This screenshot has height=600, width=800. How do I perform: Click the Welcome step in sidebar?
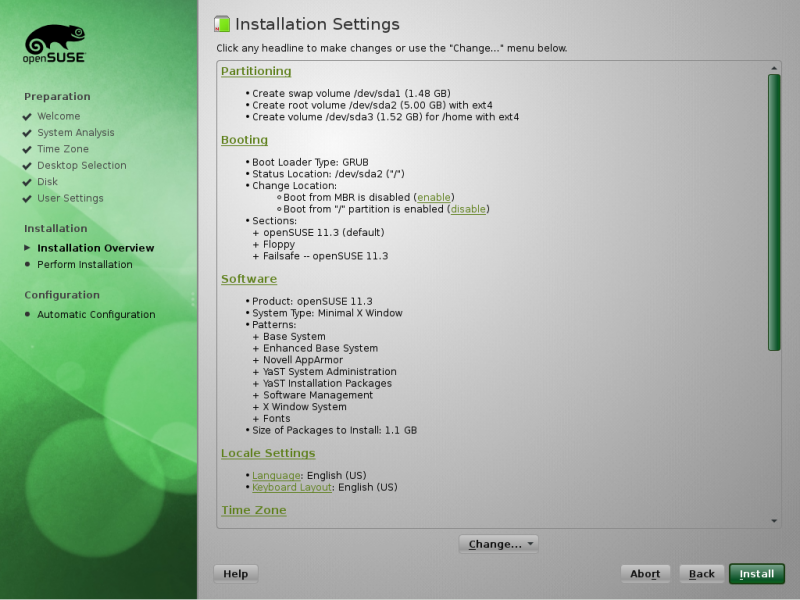pos(58,116)
